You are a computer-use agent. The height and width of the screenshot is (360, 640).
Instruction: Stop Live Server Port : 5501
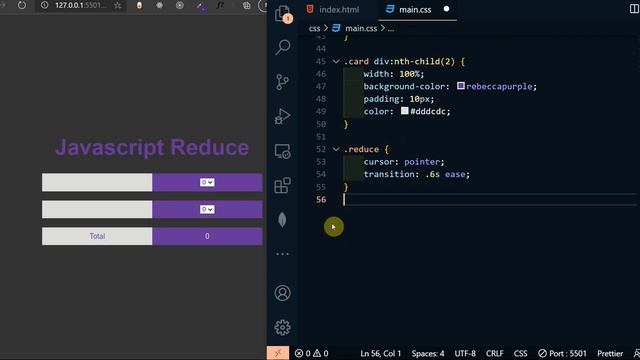pos(562,353)
